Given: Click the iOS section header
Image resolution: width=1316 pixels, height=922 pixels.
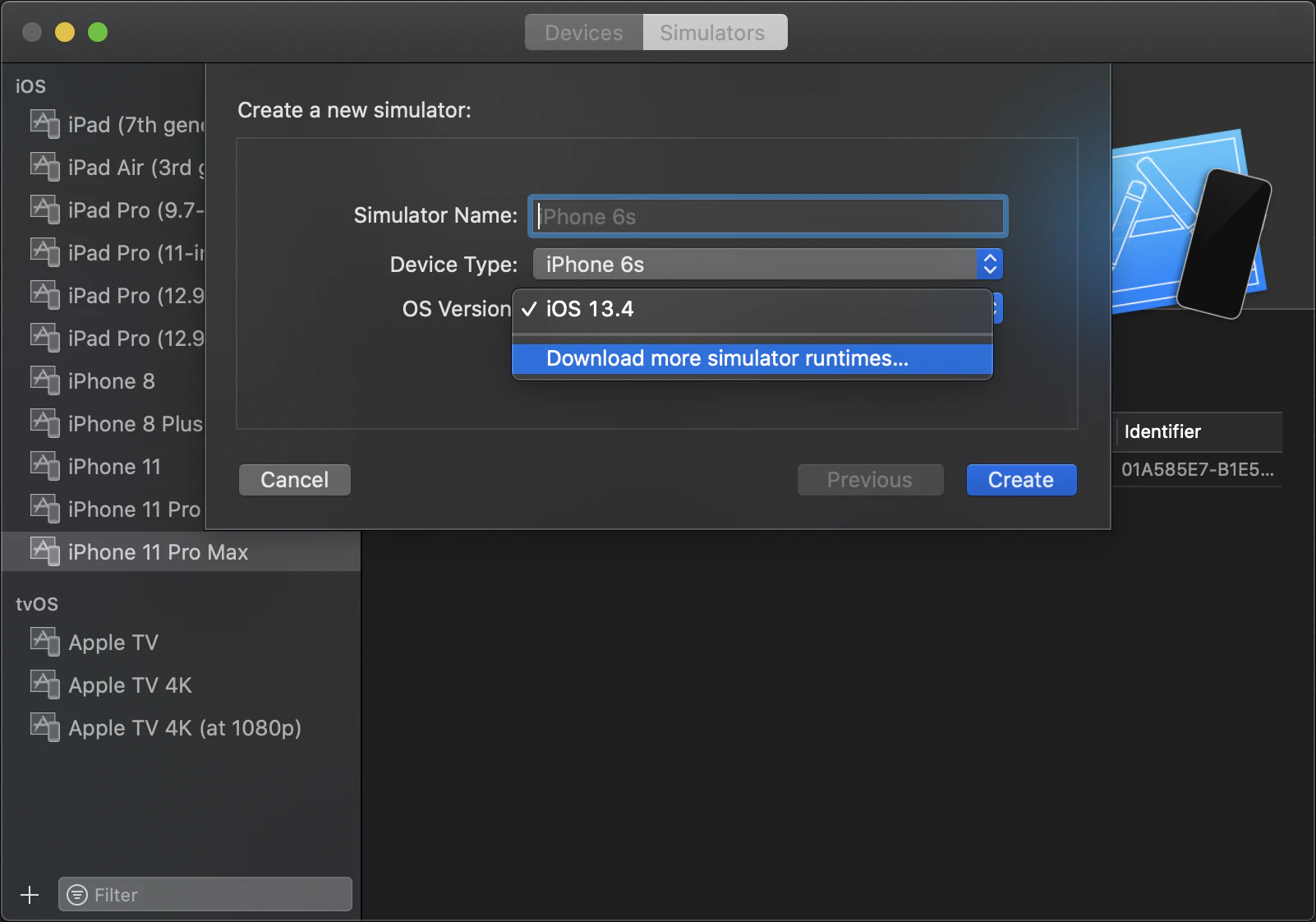Looking at the screenshot, I should pos(31,86).
